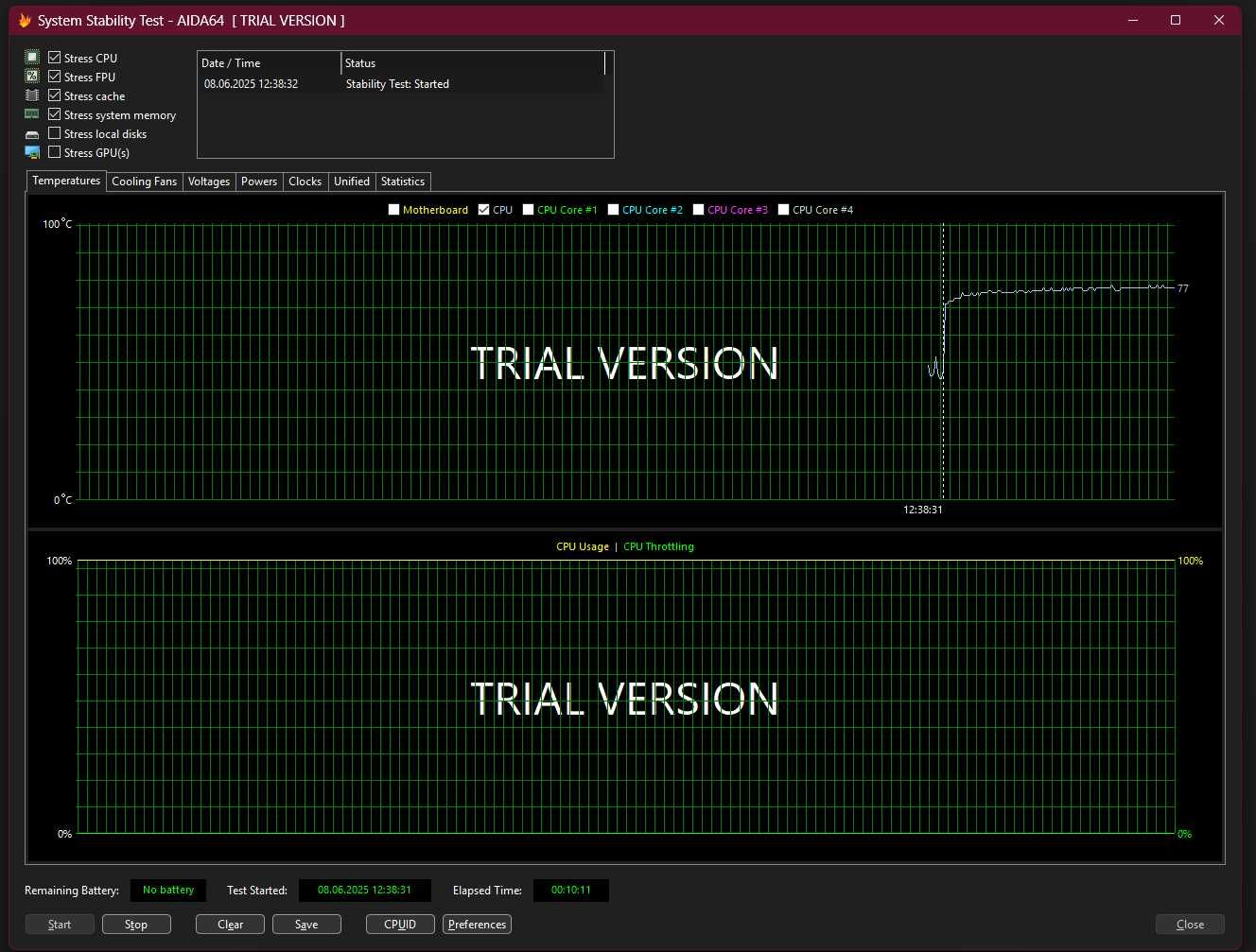Clear the graph data

click(230, 925)
